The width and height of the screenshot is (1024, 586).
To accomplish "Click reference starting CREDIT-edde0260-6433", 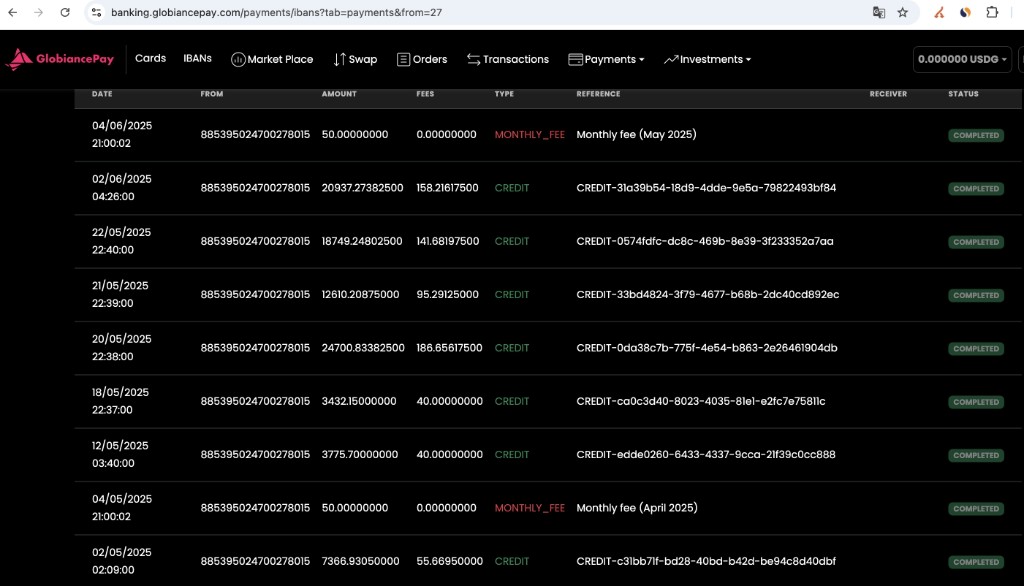I will (705, 455).
